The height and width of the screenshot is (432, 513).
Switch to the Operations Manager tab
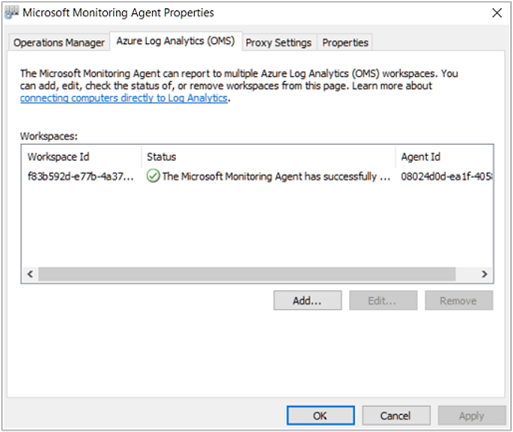59,43
